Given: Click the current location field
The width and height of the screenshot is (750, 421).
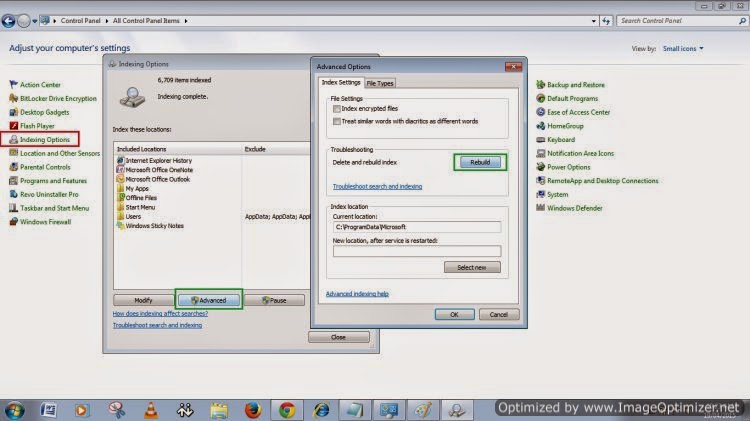Looking at the screenshot, I should pos(417,227).
